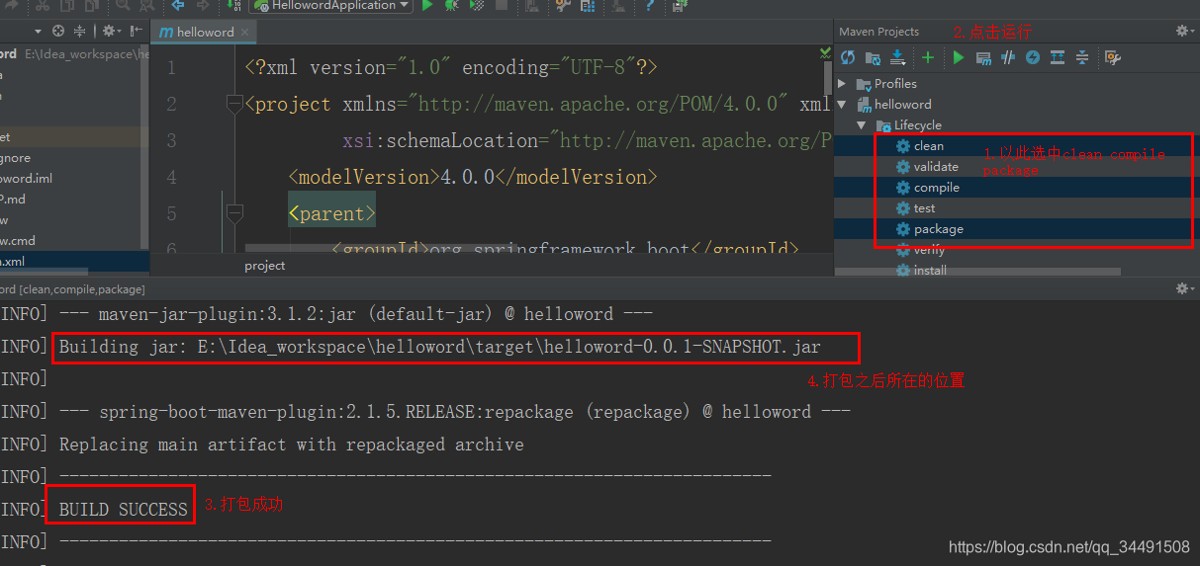The image size is (1200, 566).
Task: Run HellowordApplication with toolbar play button
Action: point(427,6)
